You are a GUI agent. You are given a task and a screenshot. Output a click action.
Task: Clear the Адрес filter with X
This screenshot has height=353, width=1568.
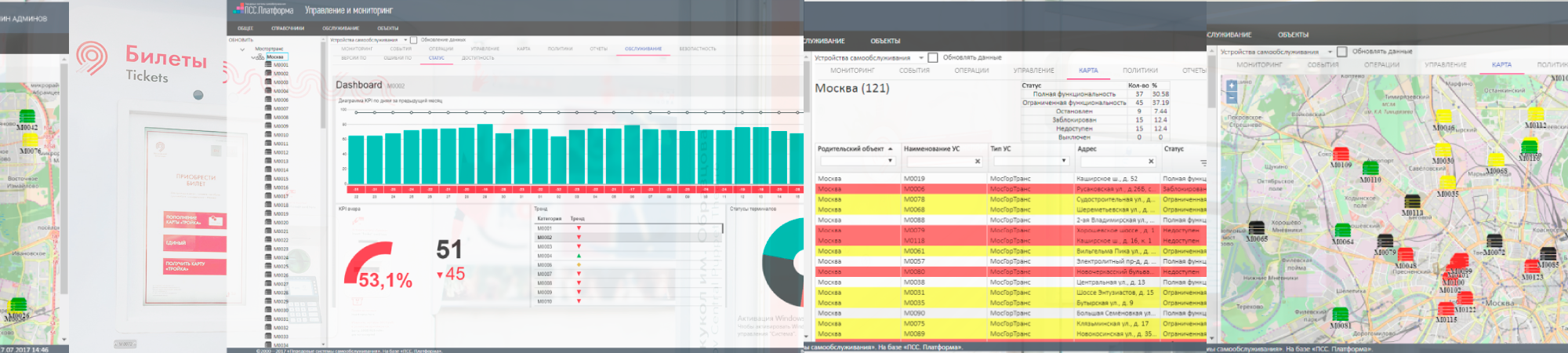(x=1151, y=162)
